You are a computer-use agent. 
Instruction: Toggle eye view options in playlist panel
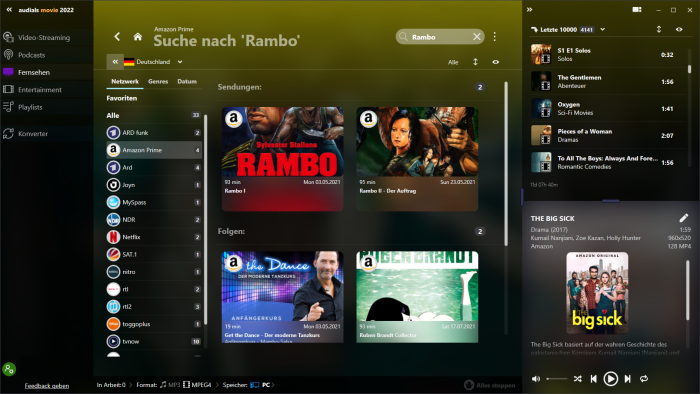point(679,29)
